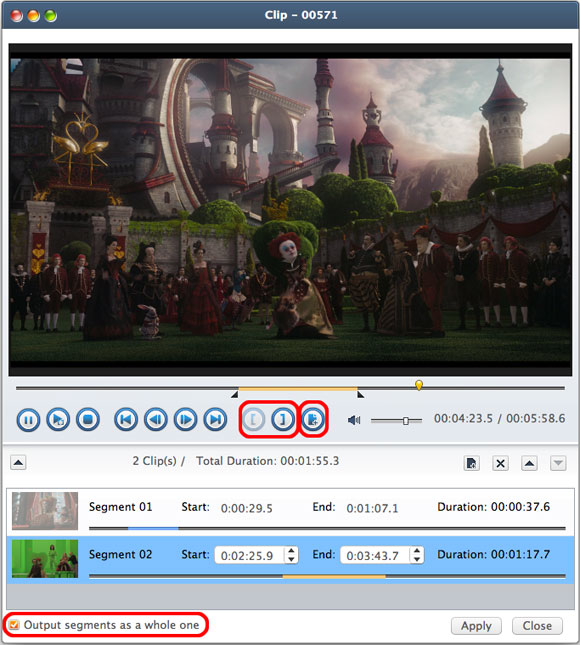
Task: Click the add segment icon in list toolbar
Action: [471, 463]
